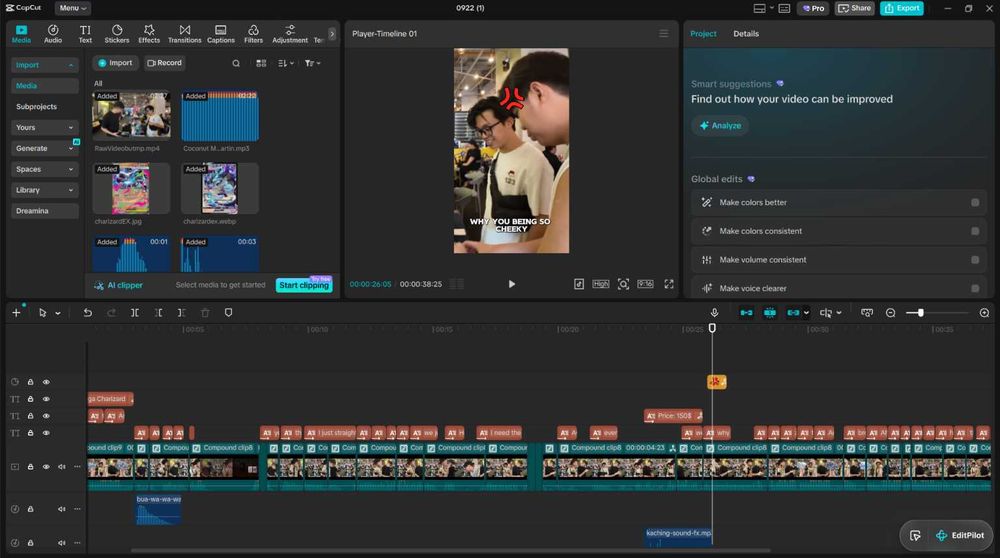Split clip at playhead
Screen dimensions: 1000x558
click(x=135, y=312)
